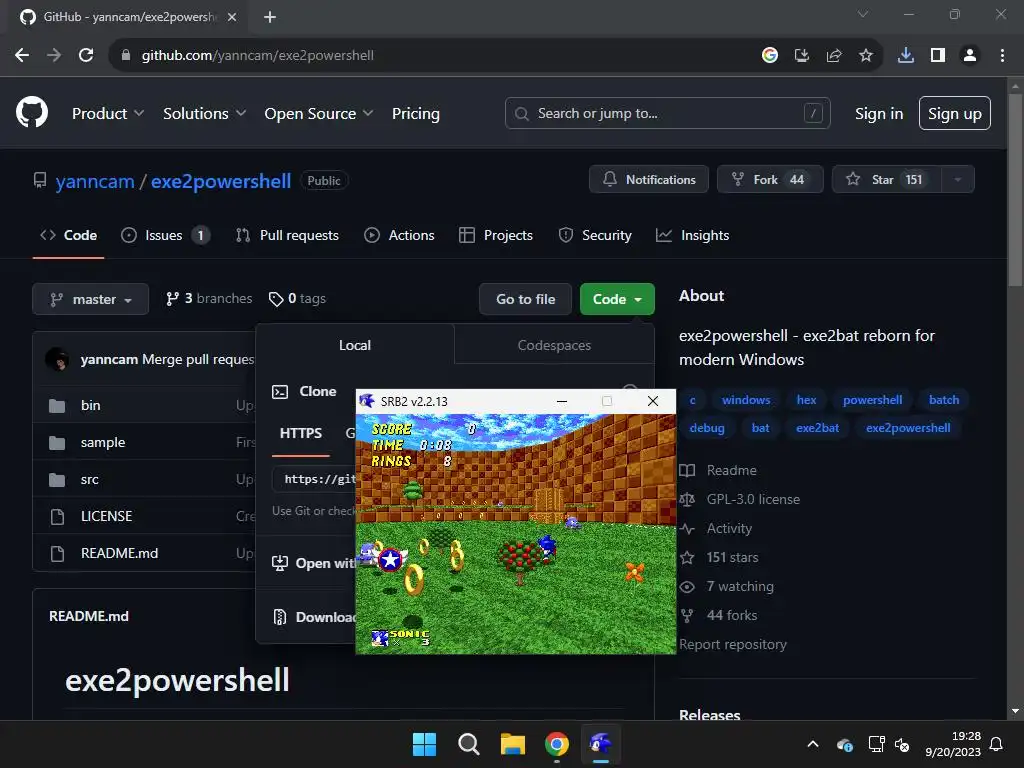The height and width of the screenshot is (768, 1024).
Task: Click the Google account icon in address bar
Action: (770, 56)
